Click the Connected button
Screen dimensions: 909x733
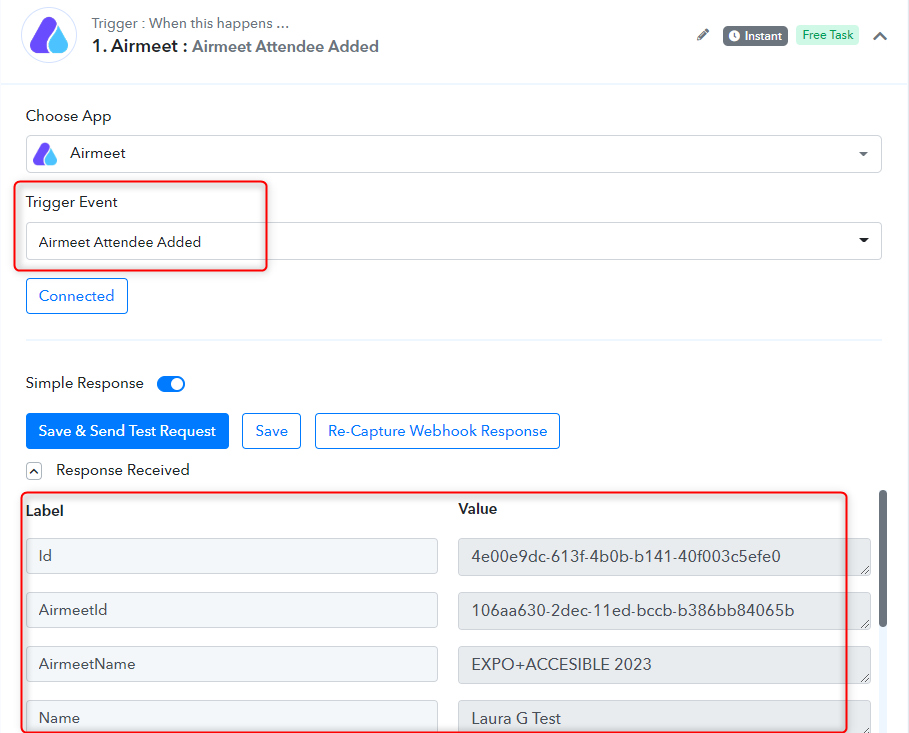point(77,296)
